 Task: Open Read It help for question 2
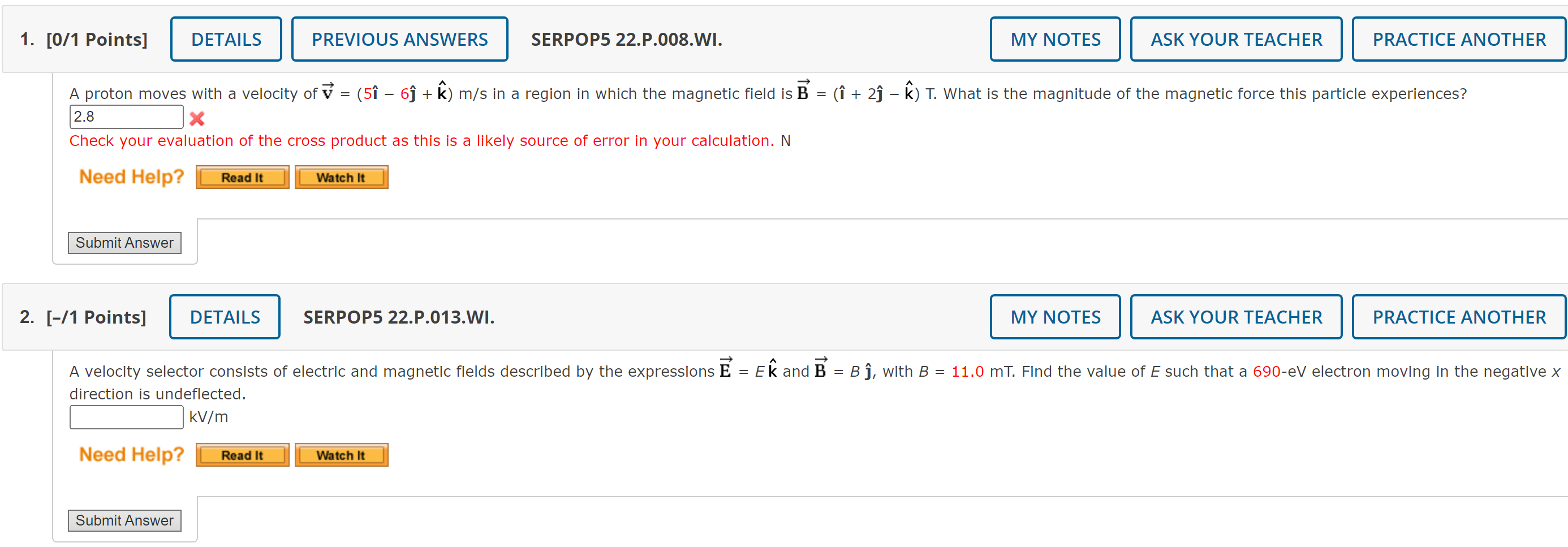(242, 455)
